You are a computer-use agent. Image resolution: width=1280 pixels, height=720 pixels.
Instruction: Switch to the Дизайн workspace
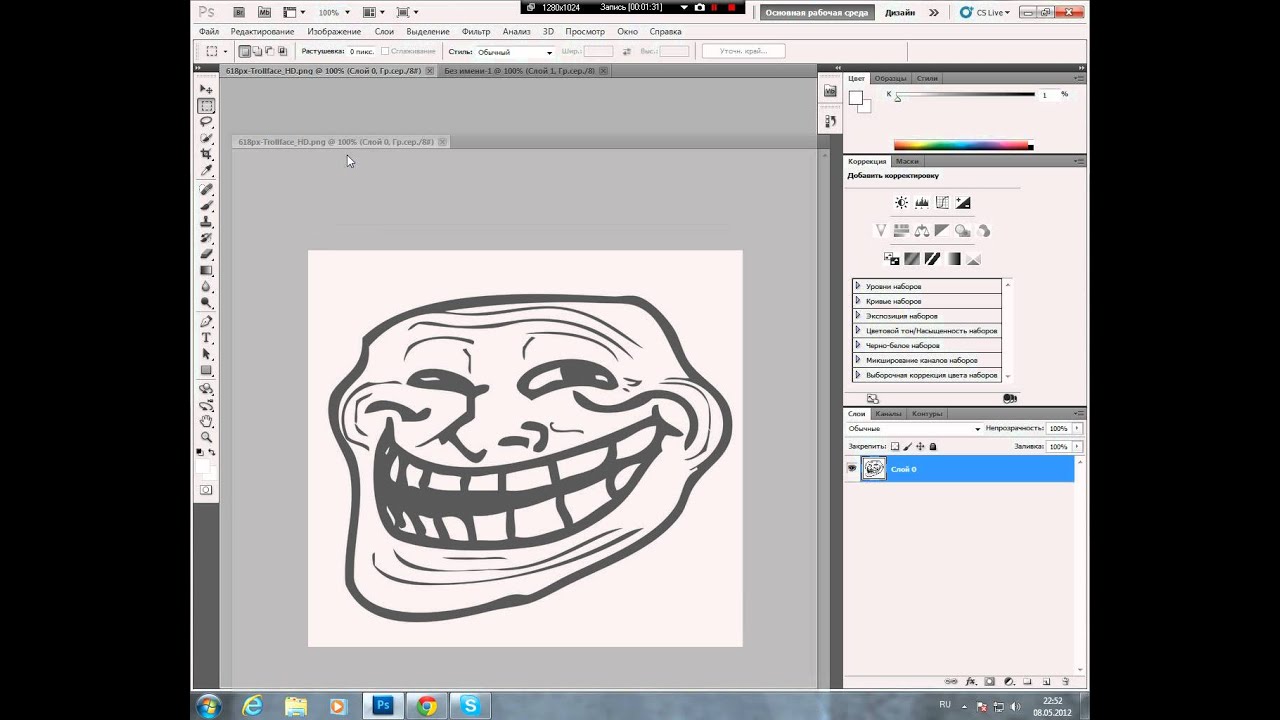click(x=900, y=13)
